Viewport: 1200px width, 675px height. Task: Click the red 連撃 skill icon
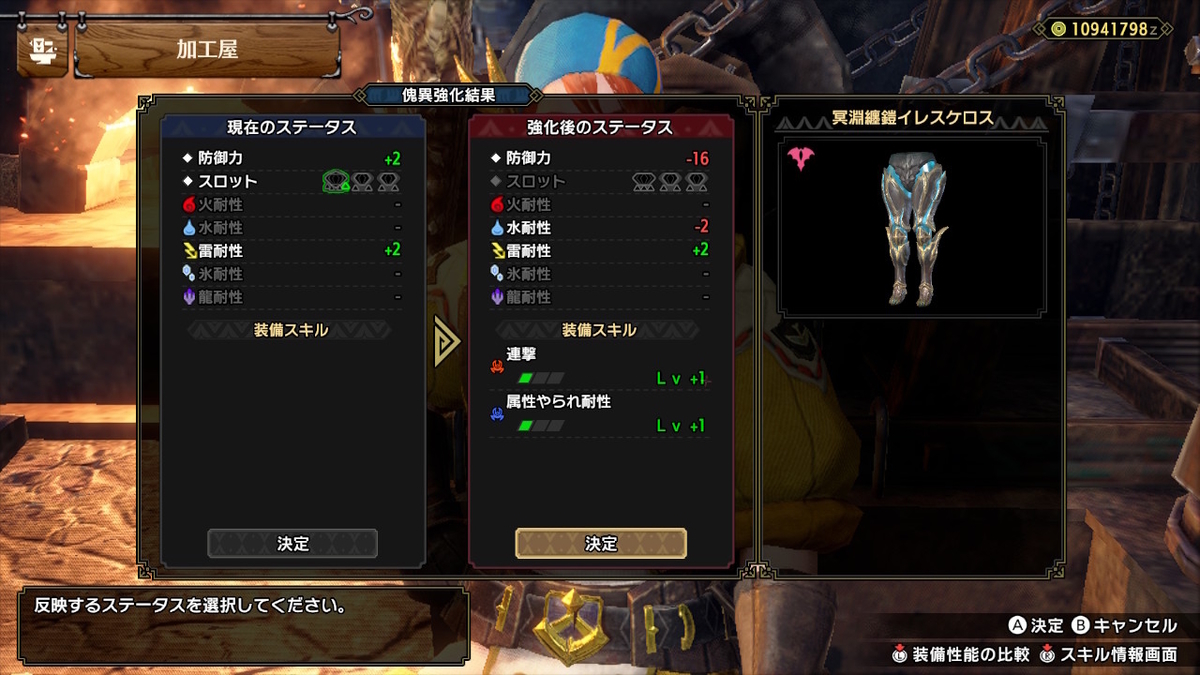tap(496, 367)
